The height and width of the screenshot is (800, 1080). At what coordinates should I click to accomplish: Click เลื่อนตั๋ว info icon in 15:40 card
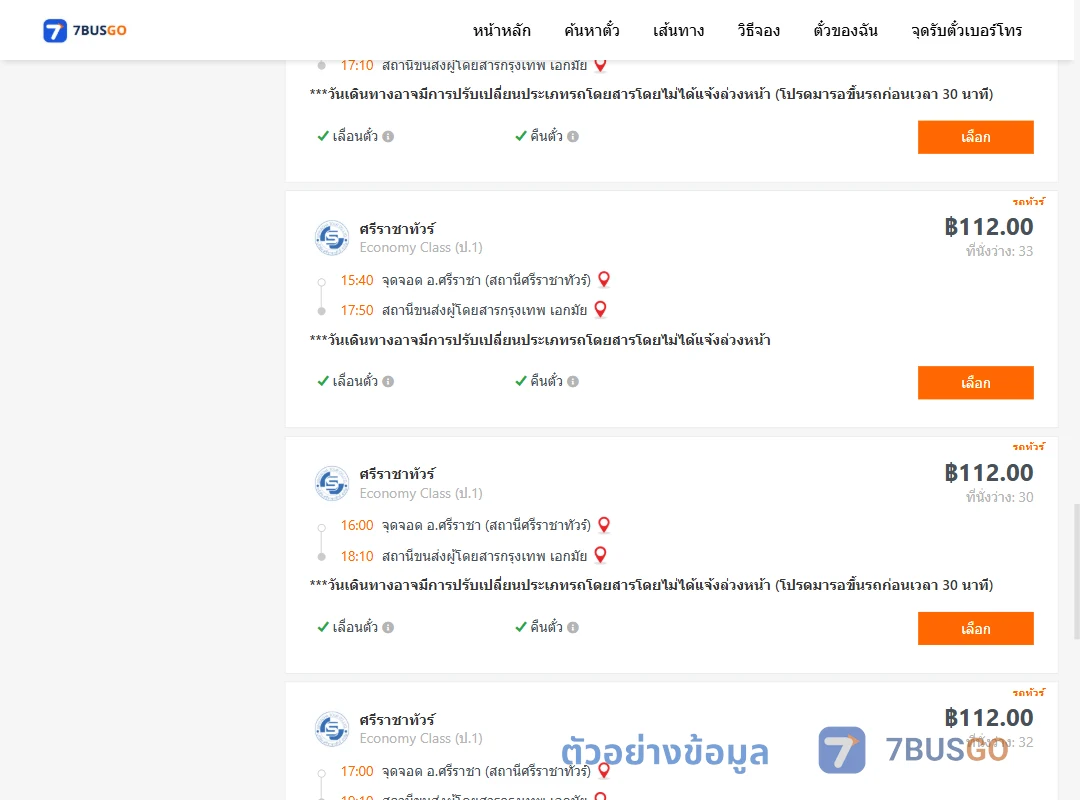click(x=388, y=381)
